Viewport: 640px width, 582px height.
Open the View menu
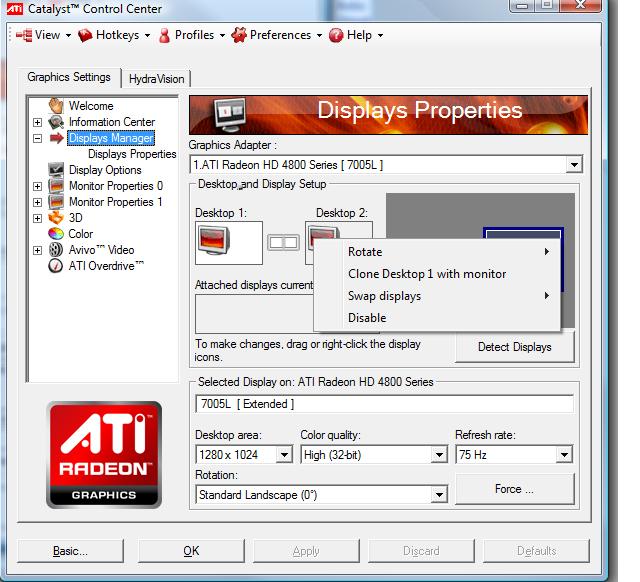click(x=44, y=35)
